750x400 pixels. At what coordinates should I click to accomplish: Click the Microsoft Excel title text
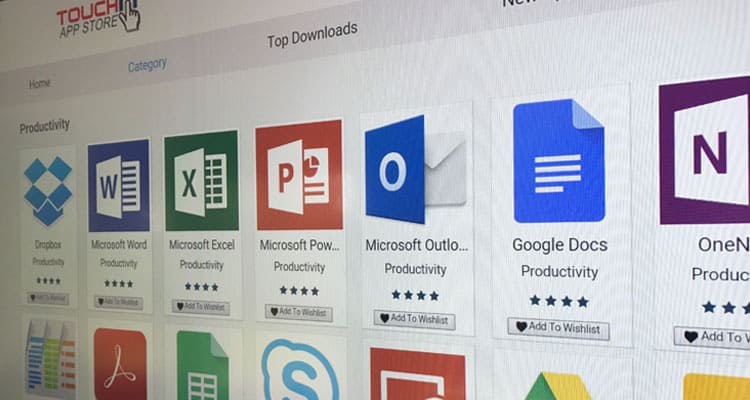tap(202, 245)
